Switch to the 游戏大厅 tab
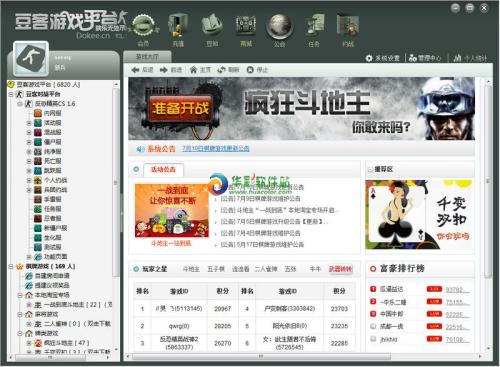This screenshot has height=367, width=500. coord(147,57)
